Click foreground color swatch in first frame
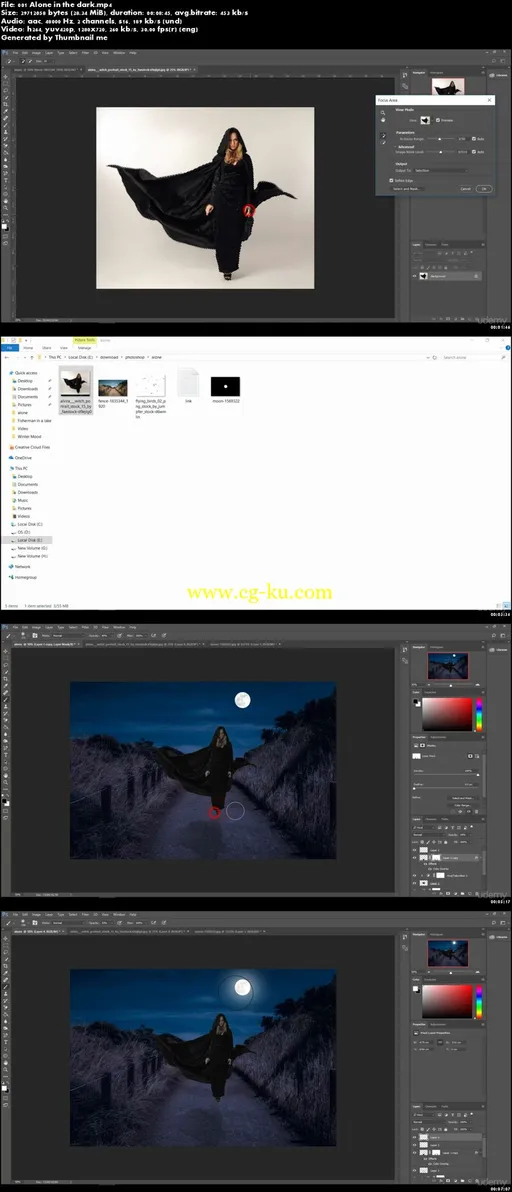The image size is (512, 1192). (x=5, y=225)
